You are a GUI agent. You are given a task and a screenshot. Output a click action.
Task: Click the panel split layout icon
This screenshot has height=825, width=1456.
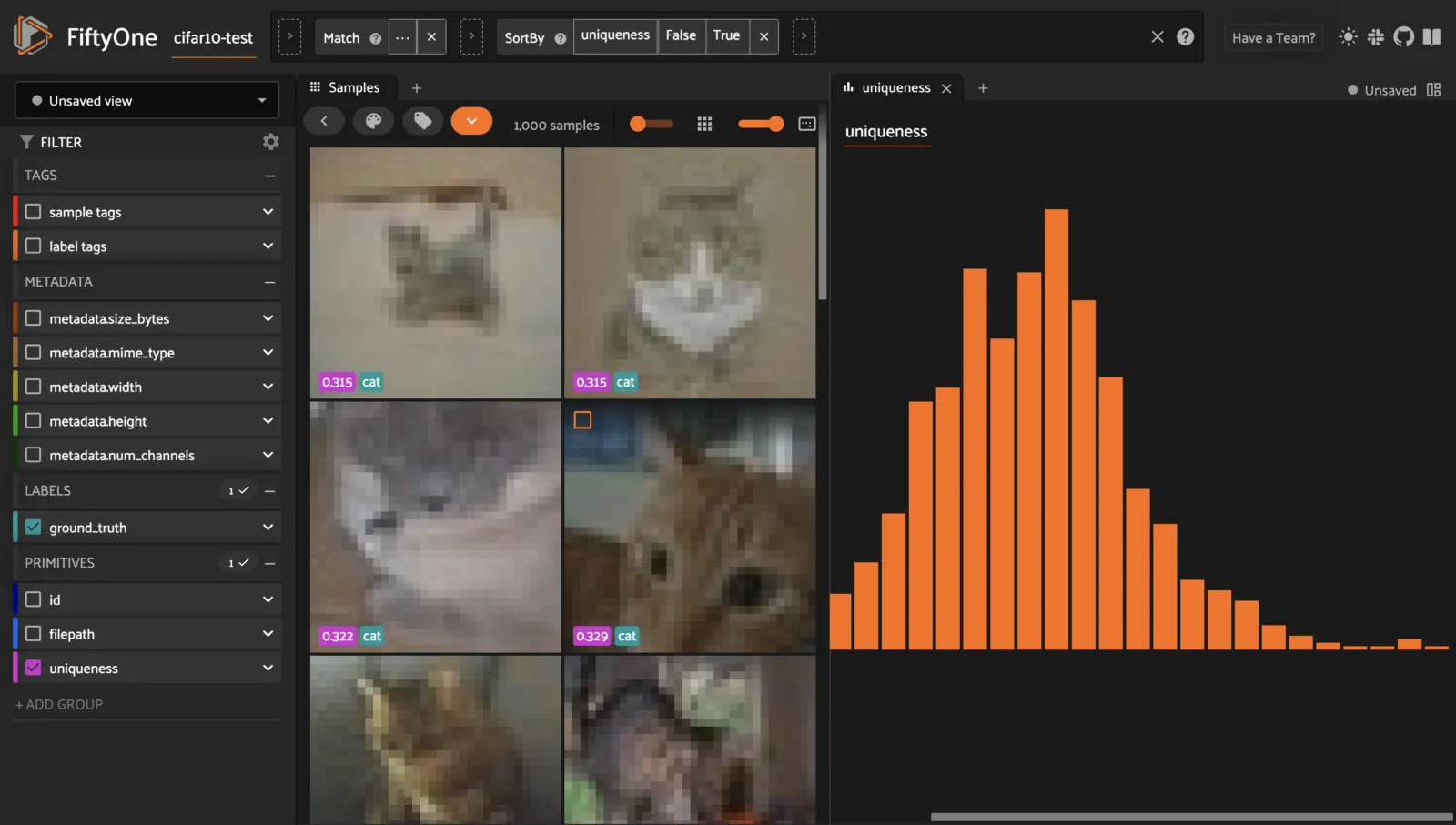coord(1434,89)
